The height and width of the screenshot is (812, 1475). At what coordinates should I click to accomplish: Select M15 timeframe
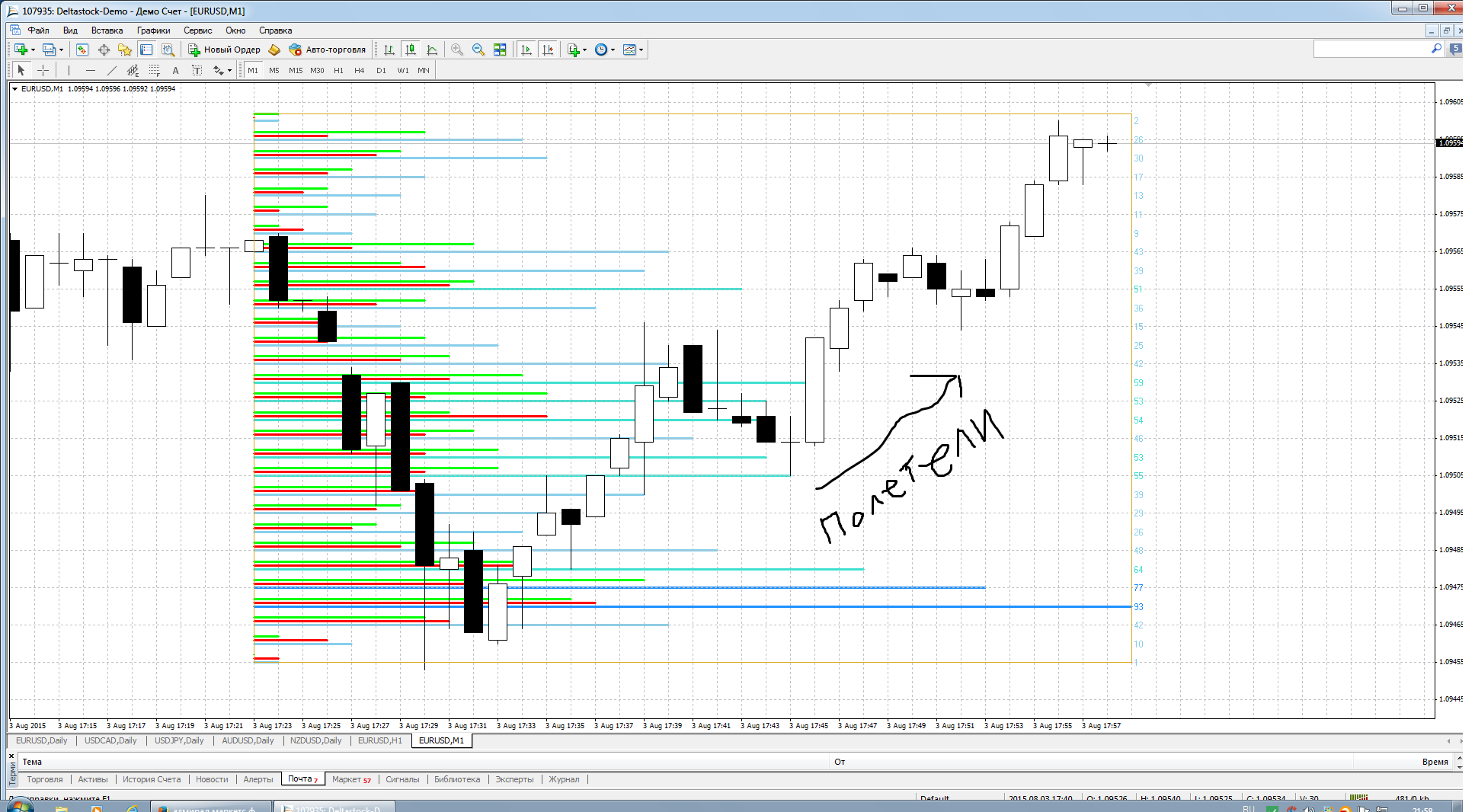pos(296,70)
